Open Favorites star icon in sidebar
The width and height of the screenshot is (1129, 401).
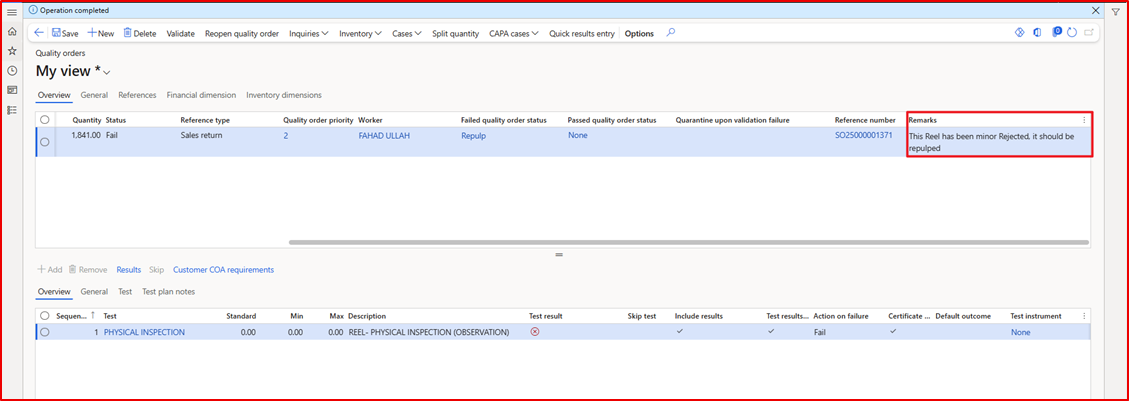coord(12,50)
